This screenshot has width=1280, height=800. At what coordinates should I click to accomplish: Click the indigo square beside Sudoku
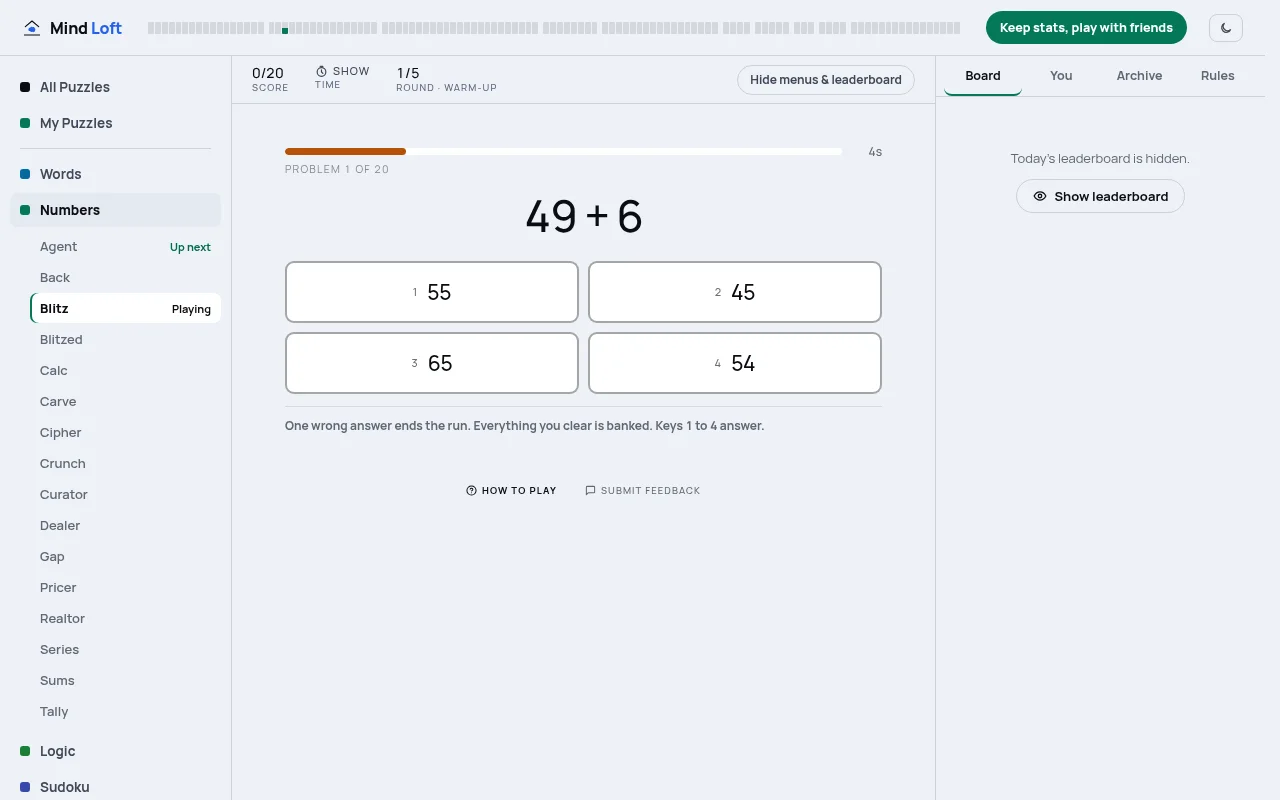[25, 787]
